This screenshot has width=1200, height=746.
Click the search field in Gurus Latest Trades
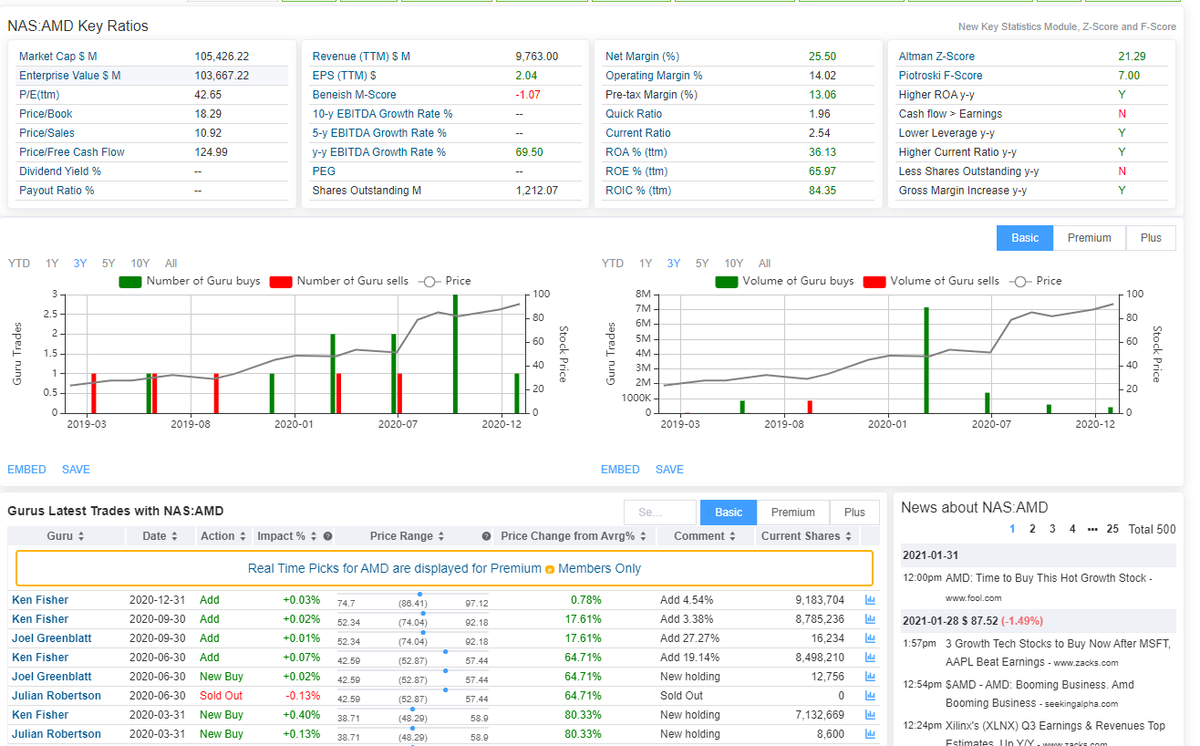pos(659,512)
